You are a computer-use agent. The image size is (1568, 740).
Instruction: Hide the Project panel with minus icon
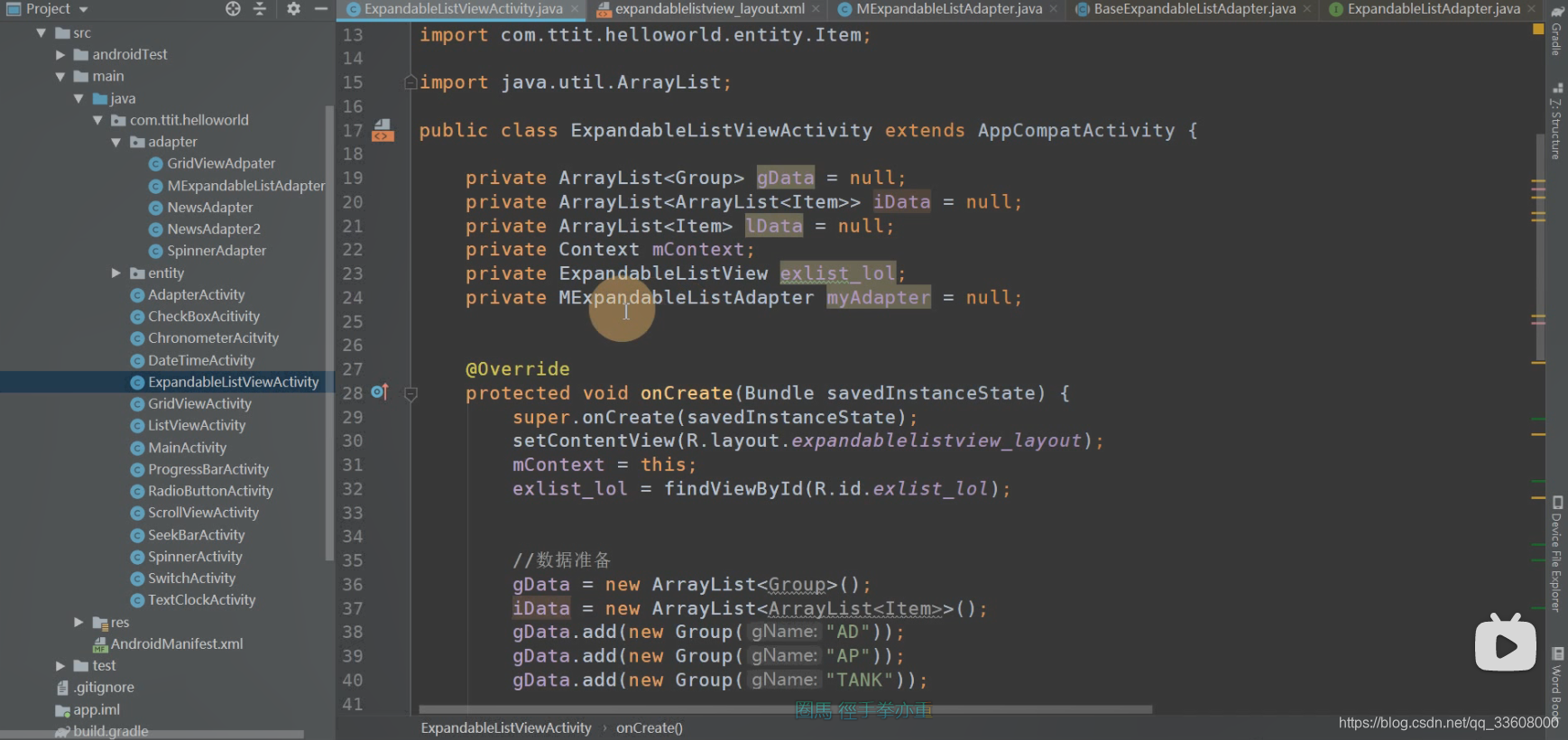point(320,9)
